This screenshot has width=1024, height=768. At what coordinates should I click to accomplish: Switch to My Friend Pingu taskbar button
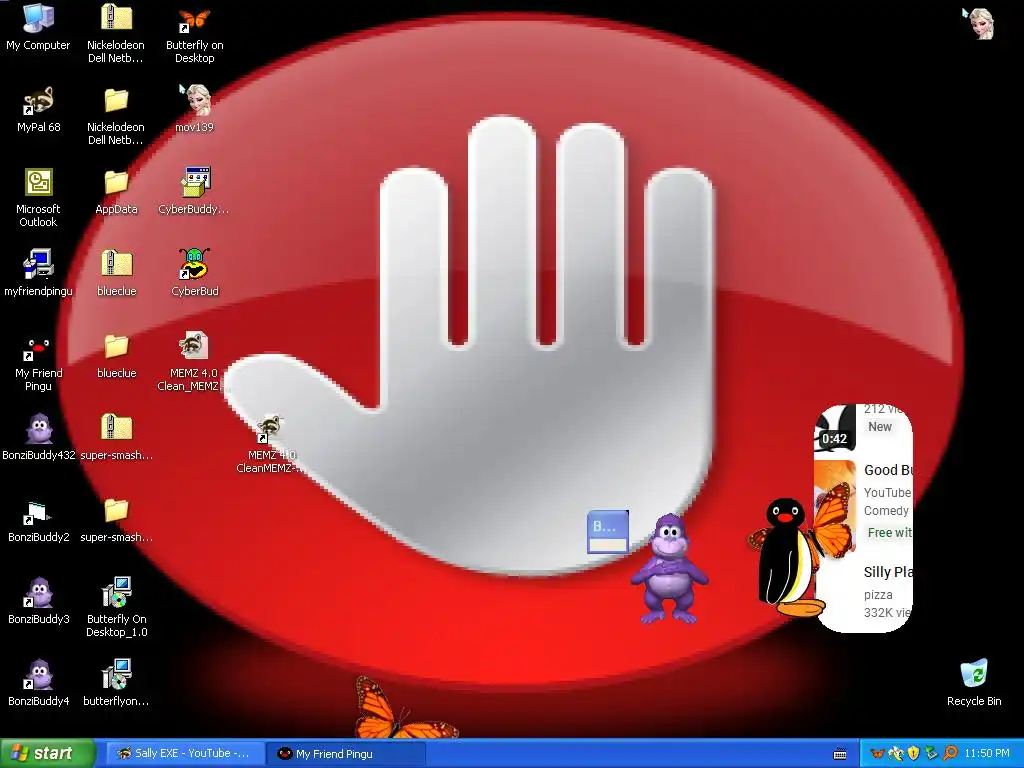(x=346, y=754)
